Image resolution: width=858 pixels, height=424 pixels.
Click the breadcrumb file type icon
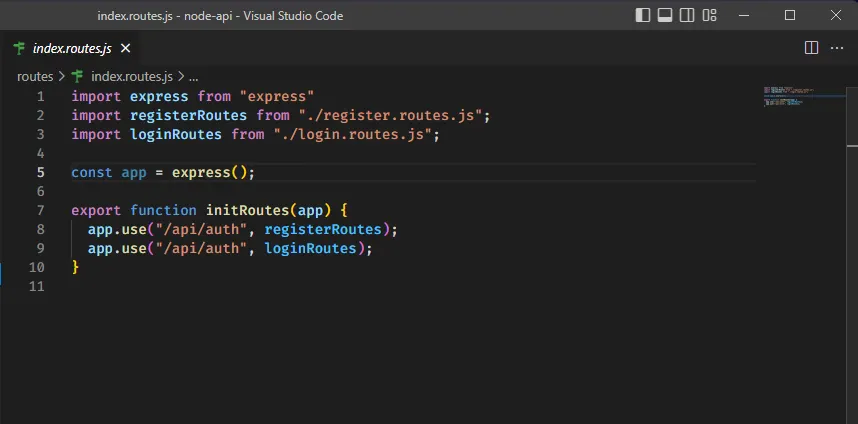77,76
